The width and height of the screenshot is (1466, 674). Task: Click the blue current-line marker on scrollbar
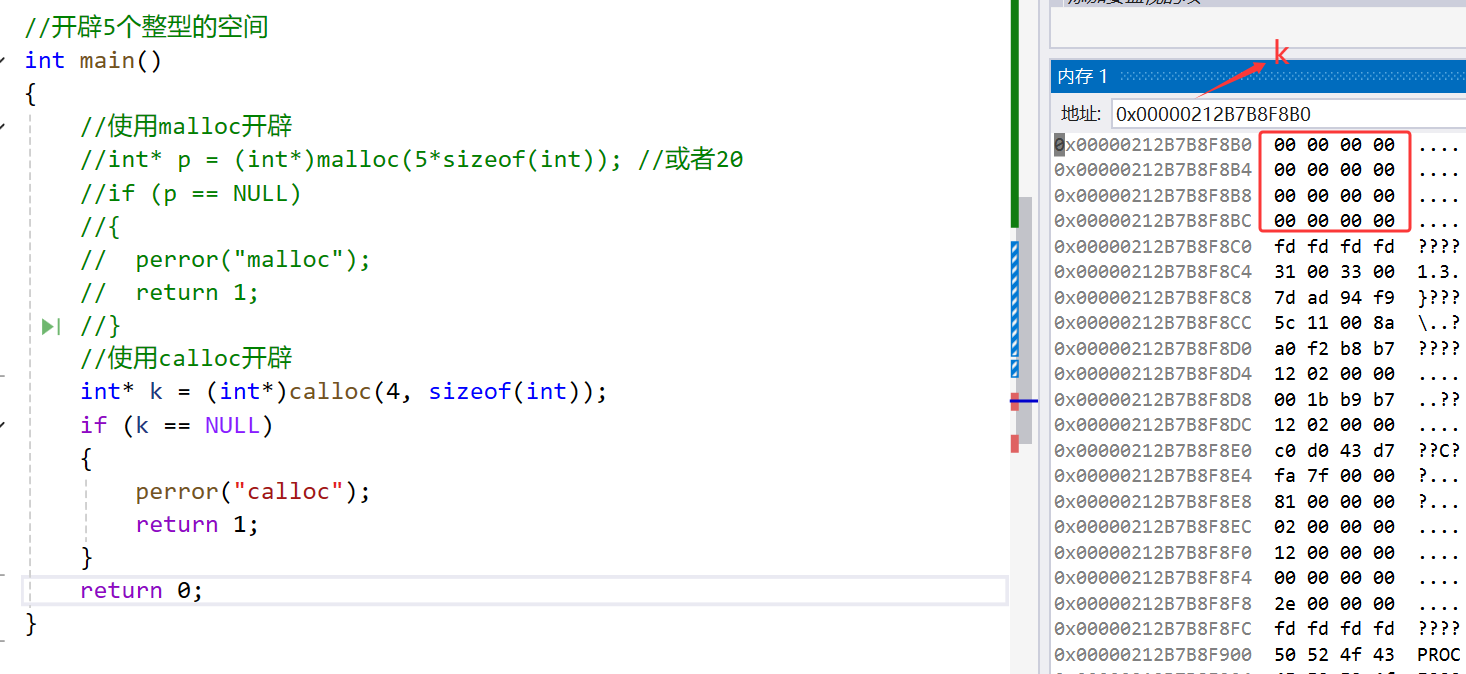click(x=1024, y=401)
